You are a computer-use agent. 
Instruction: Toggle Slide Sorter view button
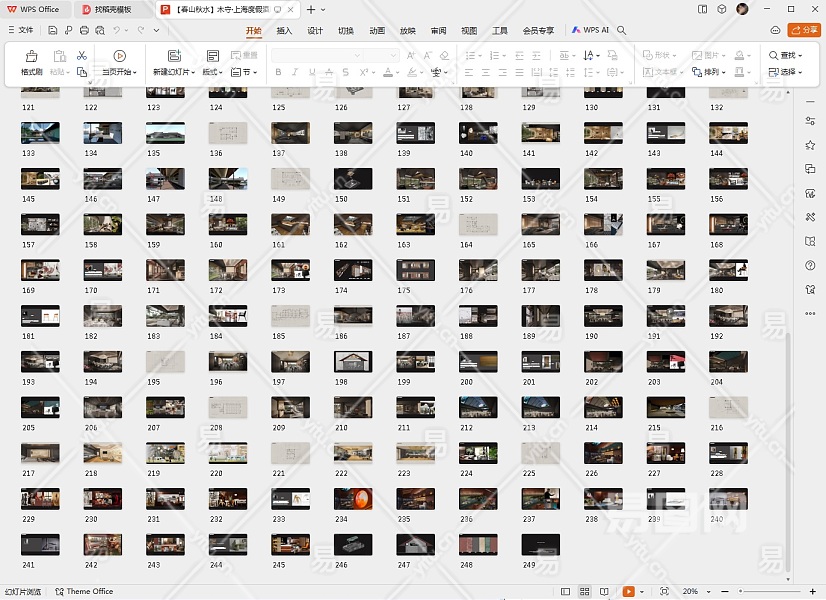click(x=586, y=591)
